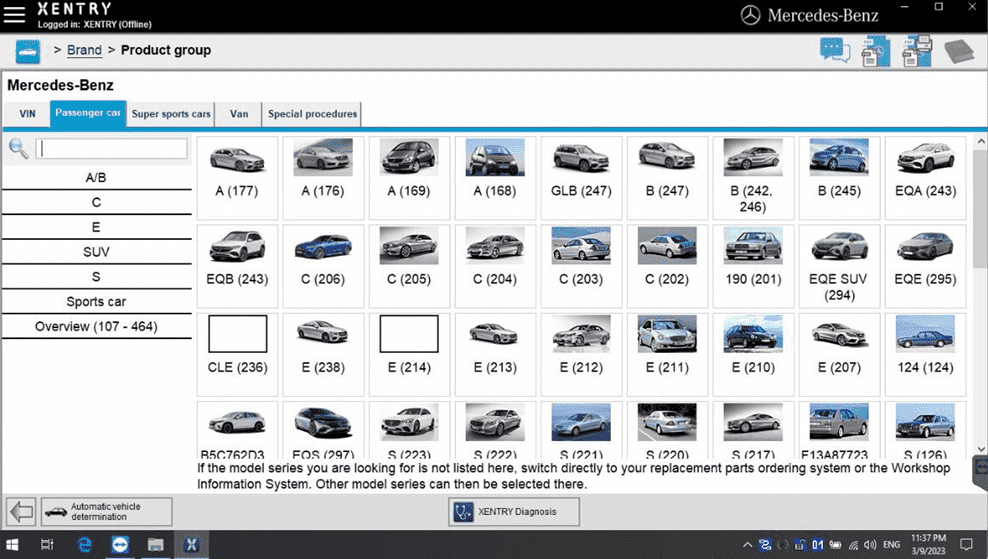Viewport: 988px width, 559px height.
Task: Select the A (177) model tile
Action: [237, 178]
